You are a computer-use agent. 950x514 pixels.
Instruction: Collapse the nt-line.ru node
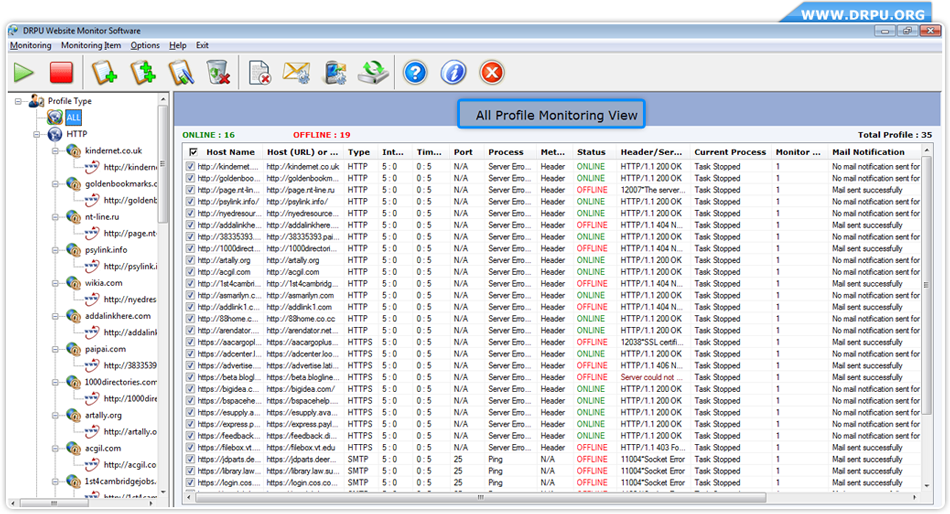click(55, 217)
